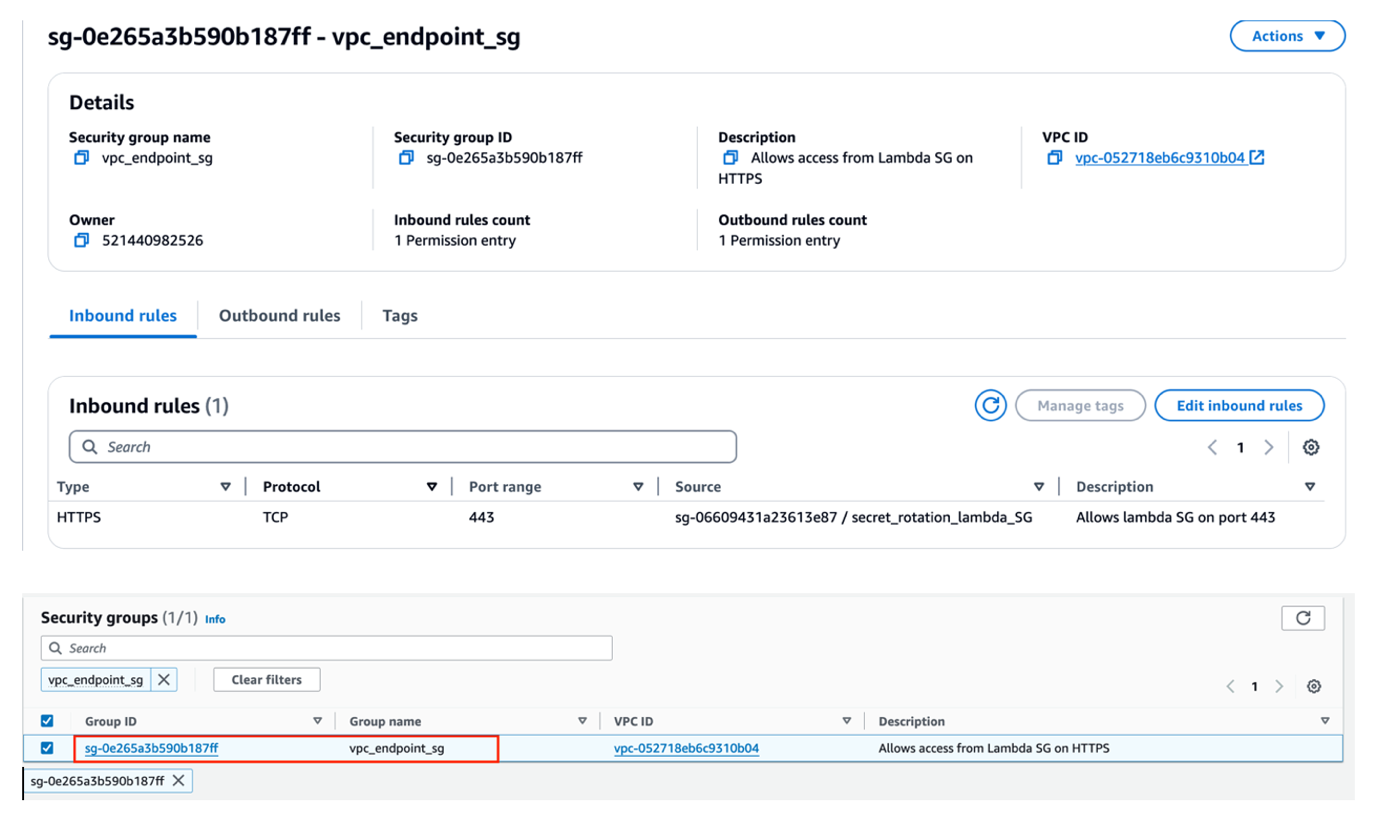The image size is (1377, 815).
Task: Refresh the Security groups list
Action: pos(1302,617)
